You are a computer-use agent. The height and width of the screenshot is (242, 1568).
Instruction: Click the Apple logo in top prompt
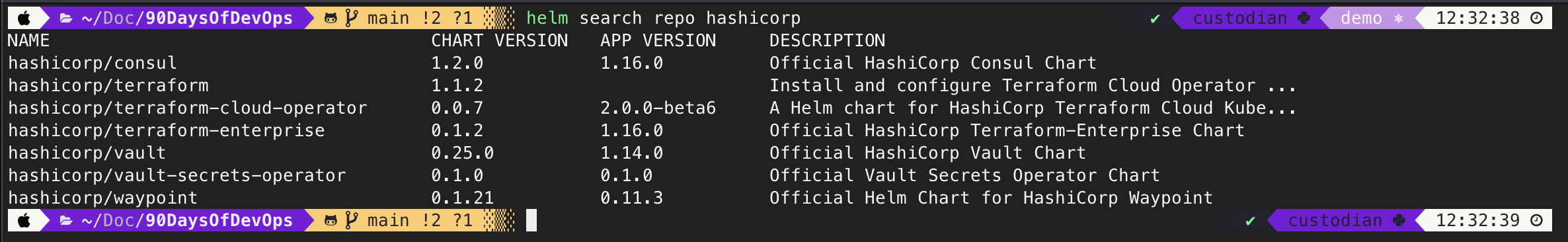(24, 18)
